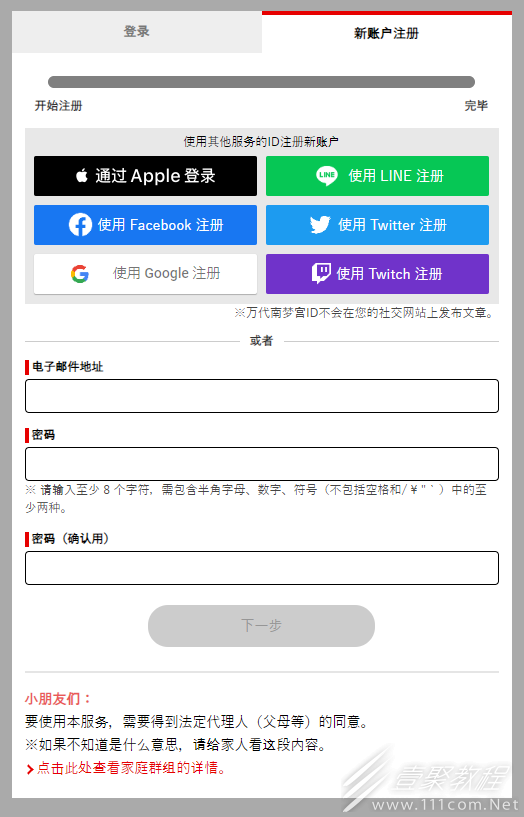Click the 下一步 button

coord(261,626)
